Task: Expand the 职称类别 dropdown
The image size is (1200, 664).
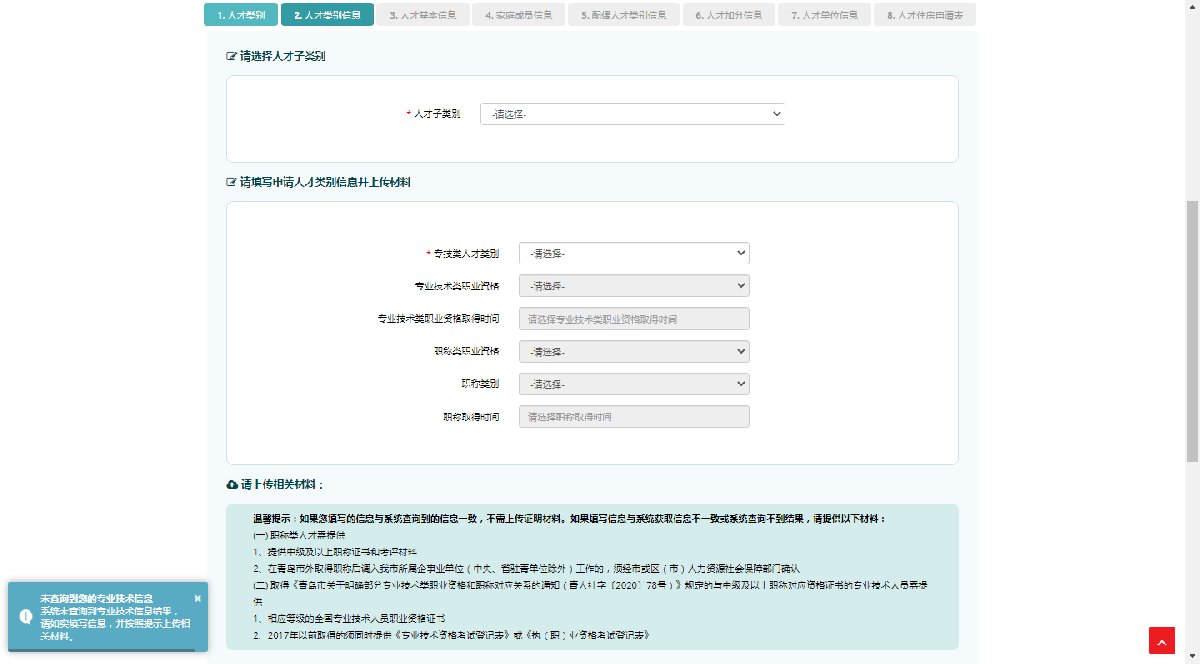Action: point(634,384)
